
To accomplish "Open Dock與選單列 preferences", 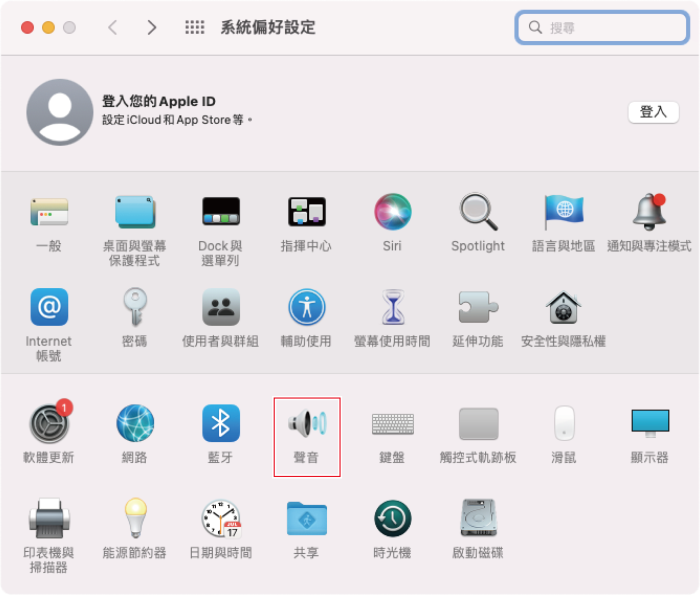I will pos(221,212).
